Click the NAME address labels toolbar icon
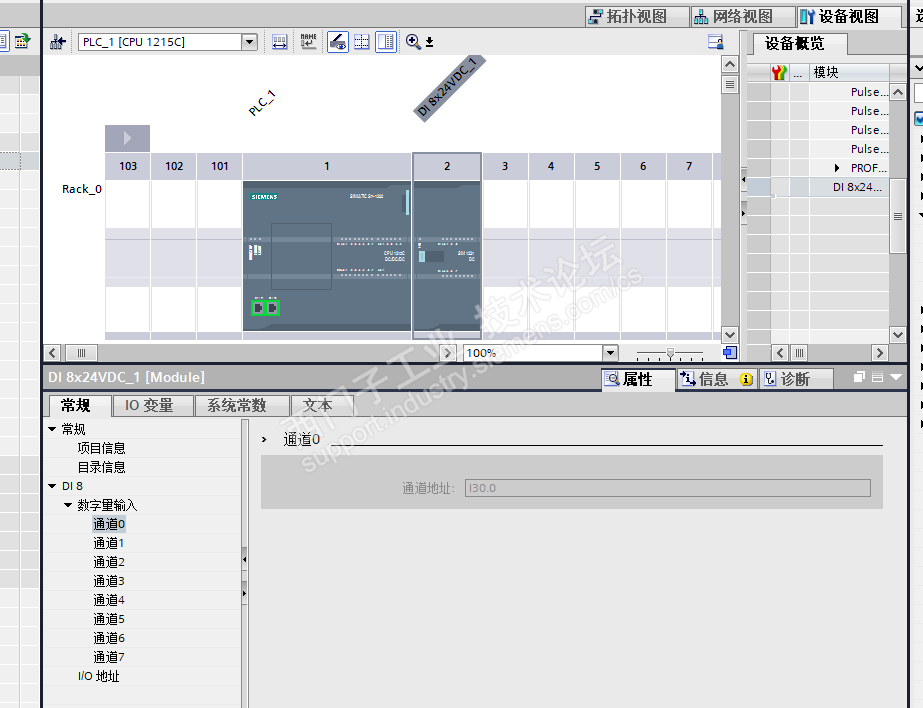Screen dimensions: 923x708 [308, 42]
